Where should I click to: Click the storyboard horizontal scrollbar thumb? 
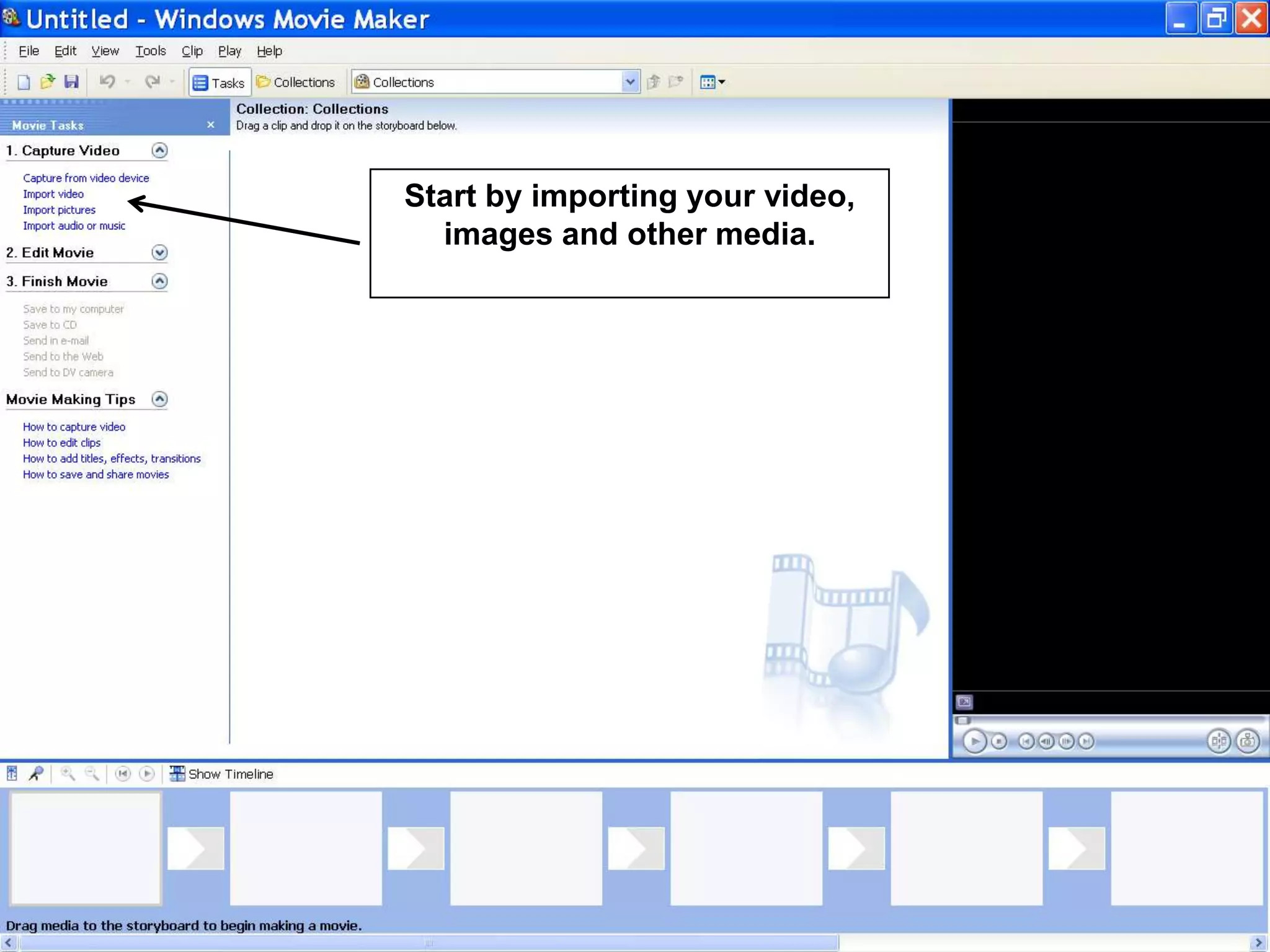click(429, 943)
